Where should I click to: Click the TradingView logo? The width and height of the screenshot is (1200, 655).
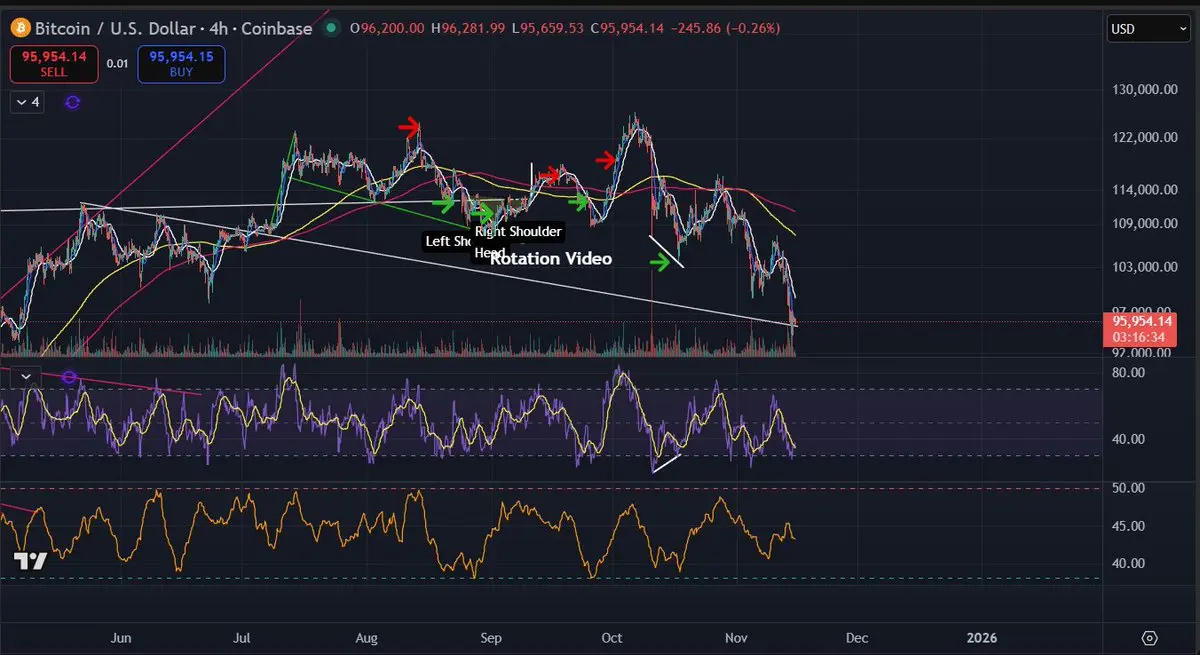click(31, 561)
